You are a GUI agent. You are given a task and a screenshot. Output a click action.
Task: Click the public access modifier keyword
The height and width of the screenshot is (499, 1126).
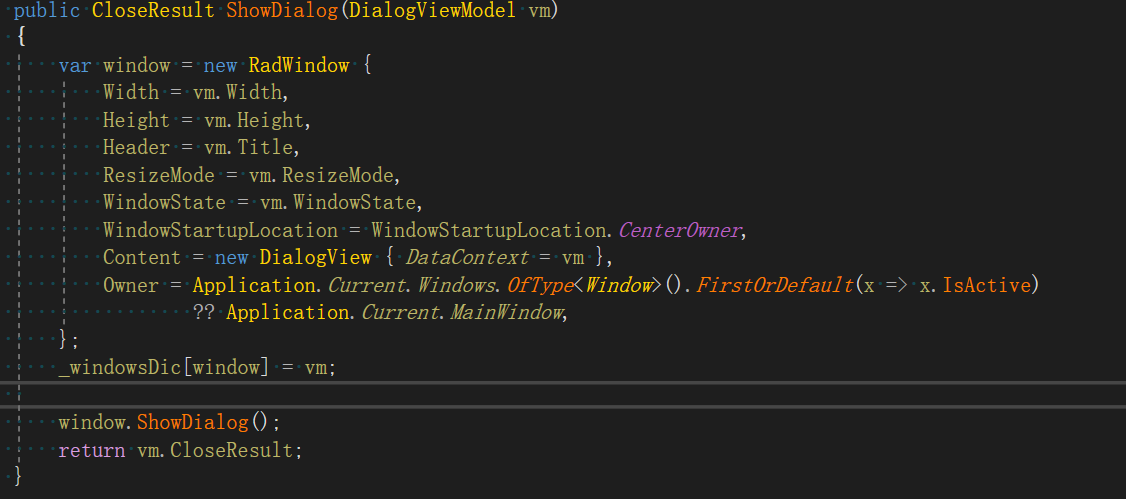click(47, 12)
